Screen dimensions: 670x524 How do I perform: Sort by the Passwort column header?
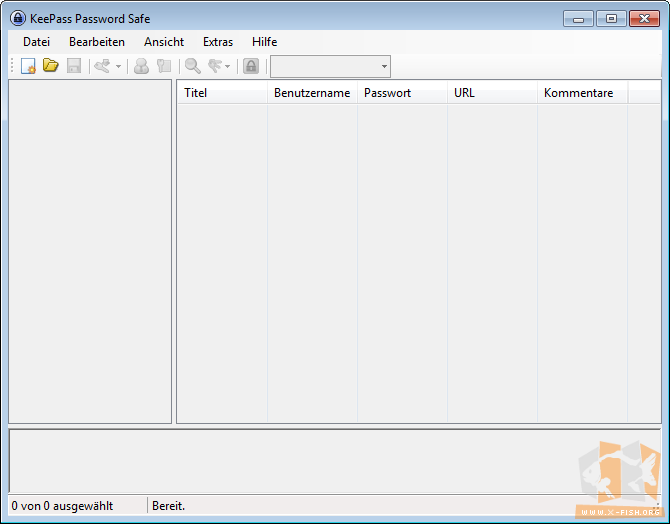pyautogui.click(x=403, y=93)
